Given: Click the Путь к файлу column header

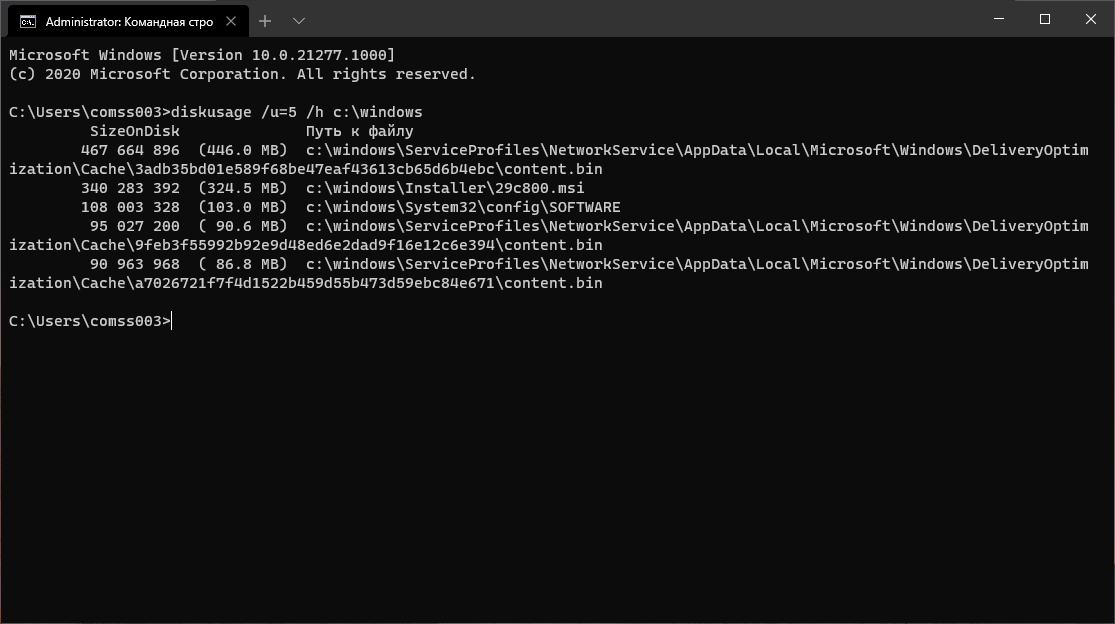Looking at the screenshot, I should tap(359, 131).
